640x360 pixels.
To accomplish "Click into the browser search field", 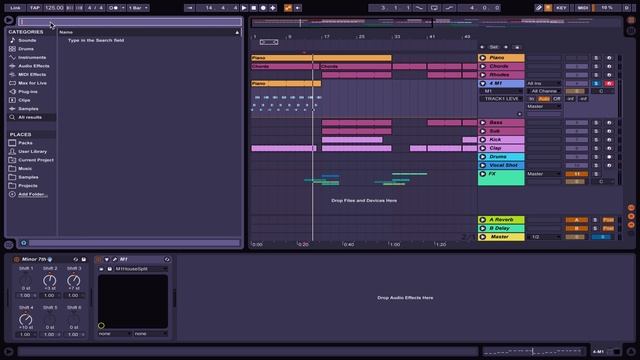I will tap(130, 22).
